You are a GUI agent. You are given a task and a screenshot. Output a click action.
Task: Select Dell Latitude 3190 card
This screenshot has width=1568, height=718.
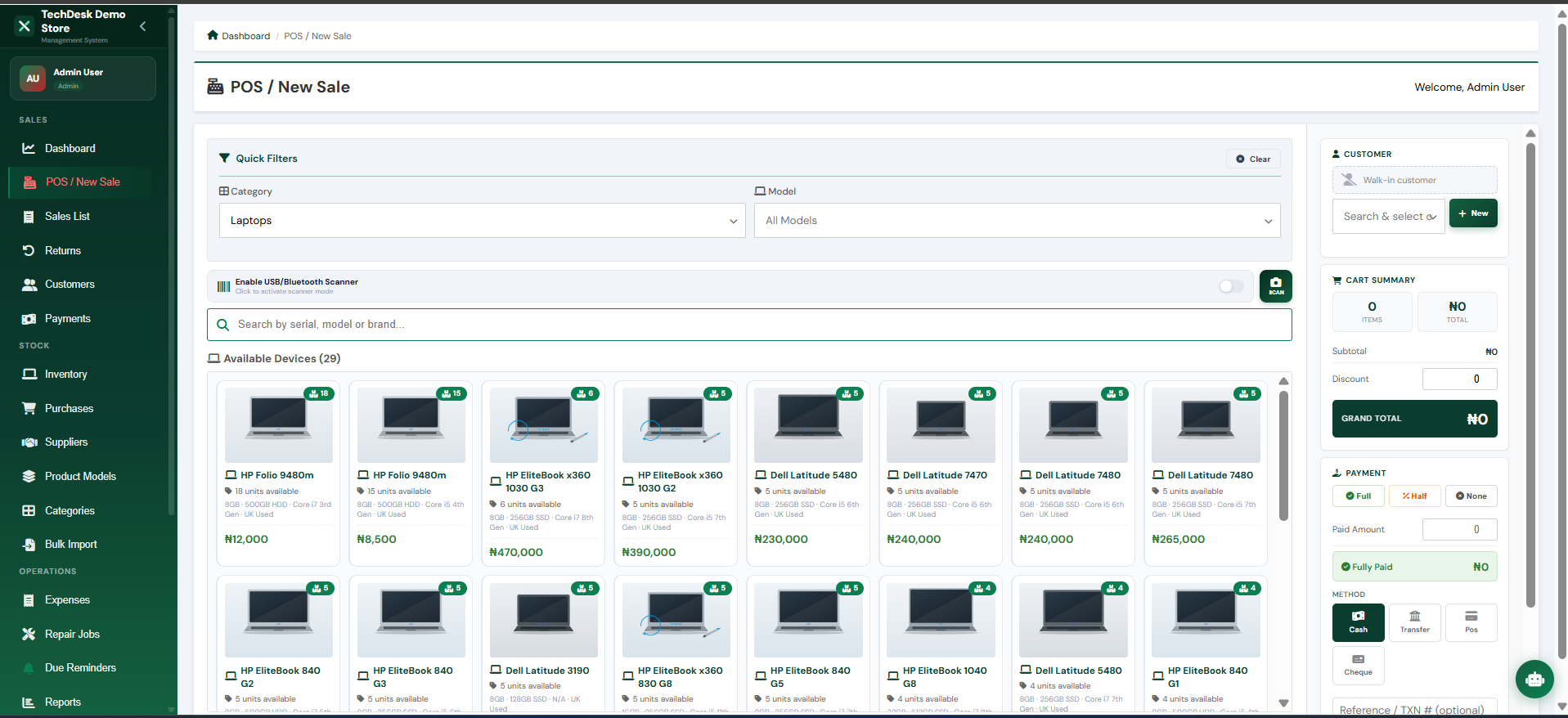click(543, 644)
